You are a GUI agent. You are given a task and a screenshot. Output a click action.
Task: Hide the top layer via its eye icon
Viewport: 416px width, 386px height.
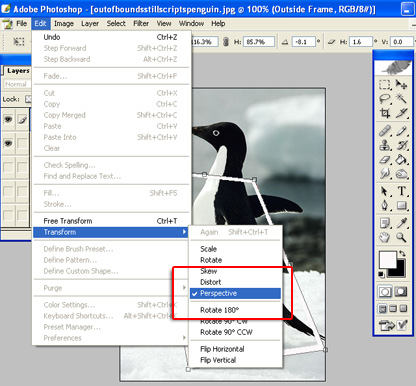click(x=8, y=119)
